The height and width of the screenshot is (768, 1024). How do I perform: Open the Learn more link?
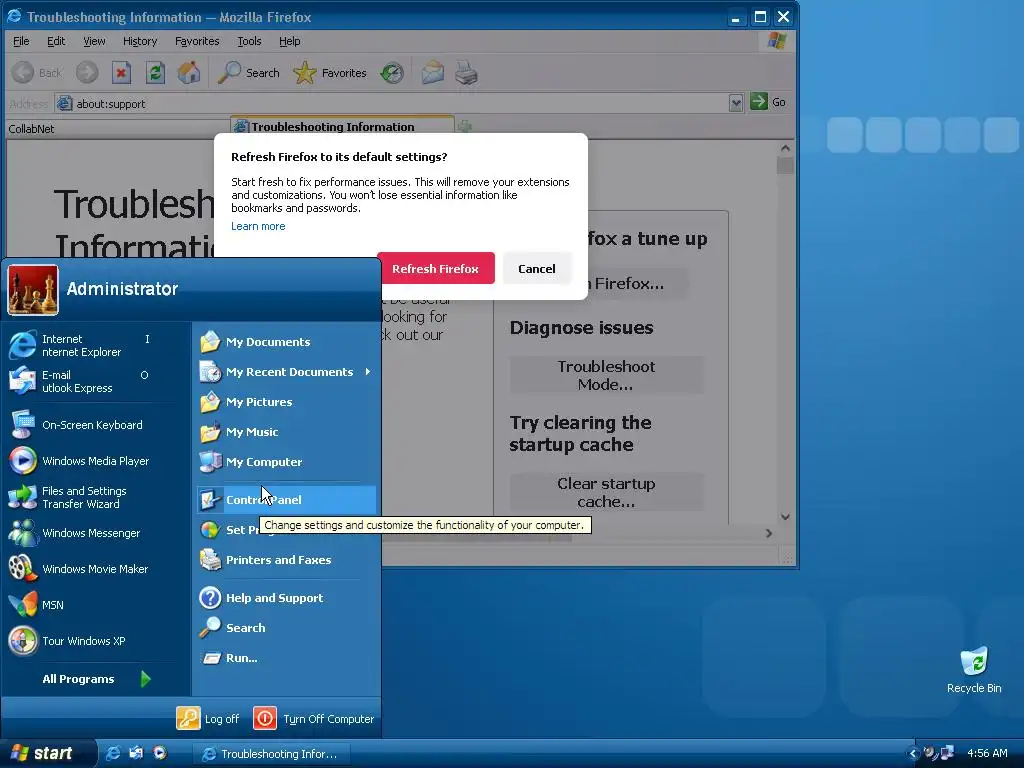258,226
